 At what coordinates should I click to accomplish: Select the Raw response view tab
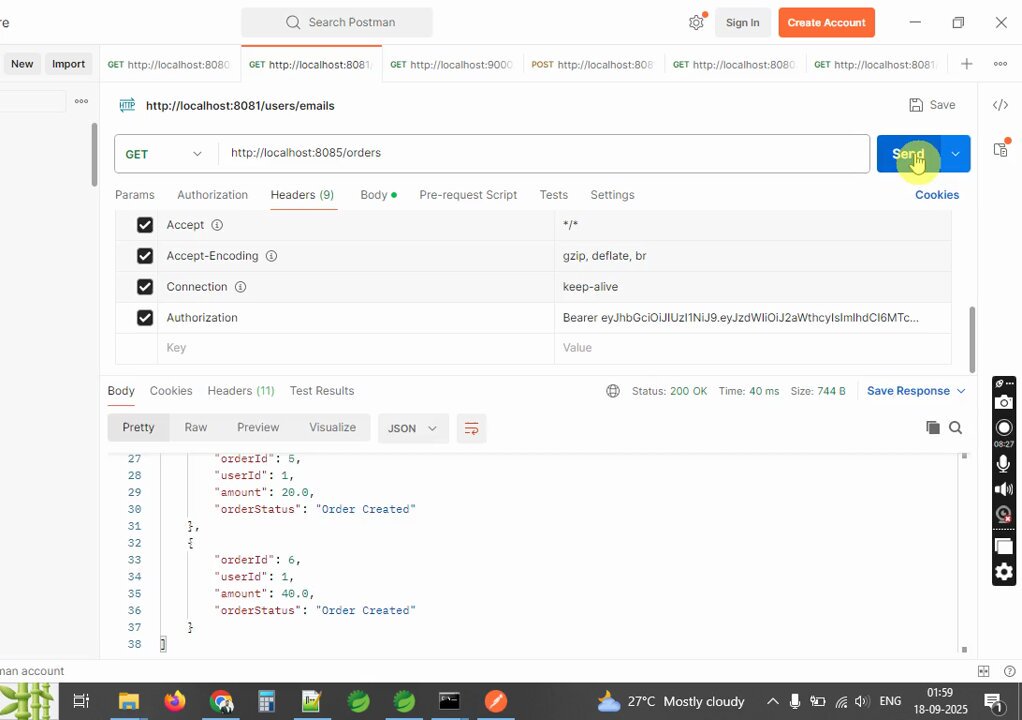pyautogui.click(x=196, y=427)
